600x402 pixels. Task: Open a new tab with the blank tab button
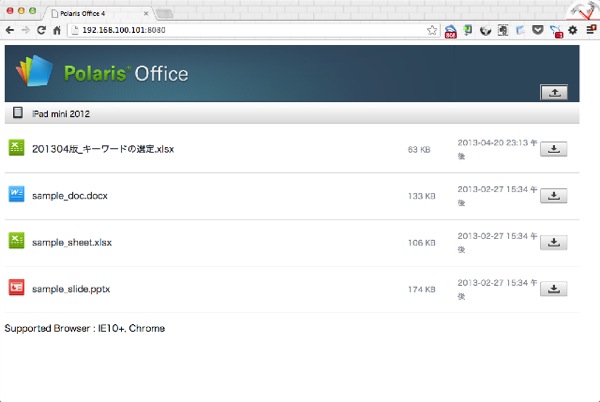click(x=165, y=14)
